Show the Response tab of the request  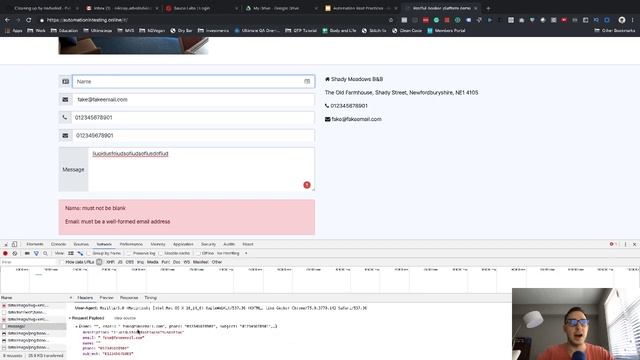click(129, 298)
